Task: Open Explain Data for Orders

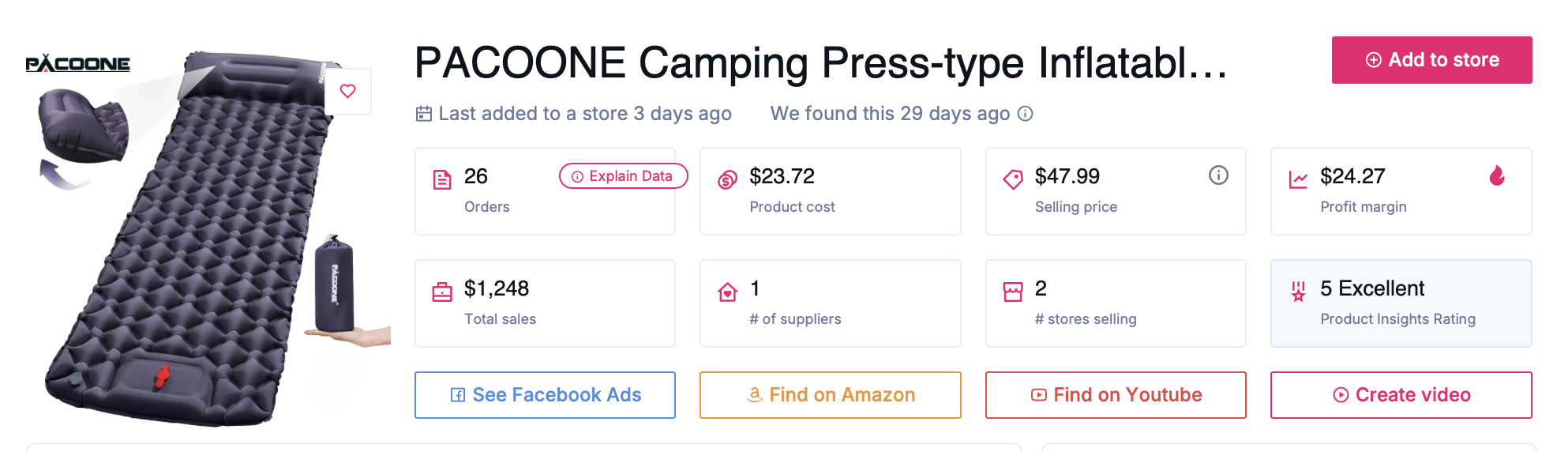Action: (623, 176)
